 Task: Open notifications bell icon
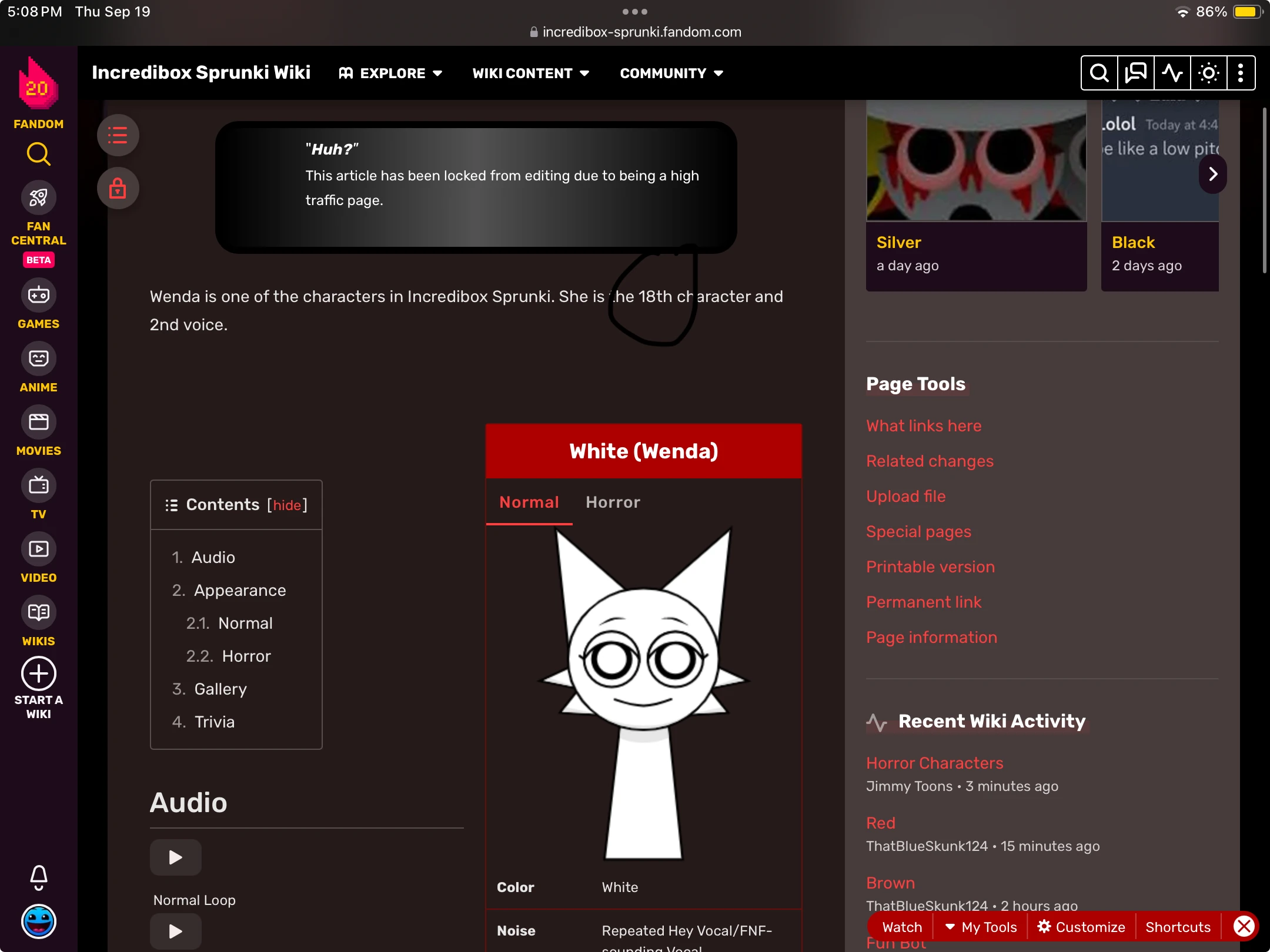[38, 877]
